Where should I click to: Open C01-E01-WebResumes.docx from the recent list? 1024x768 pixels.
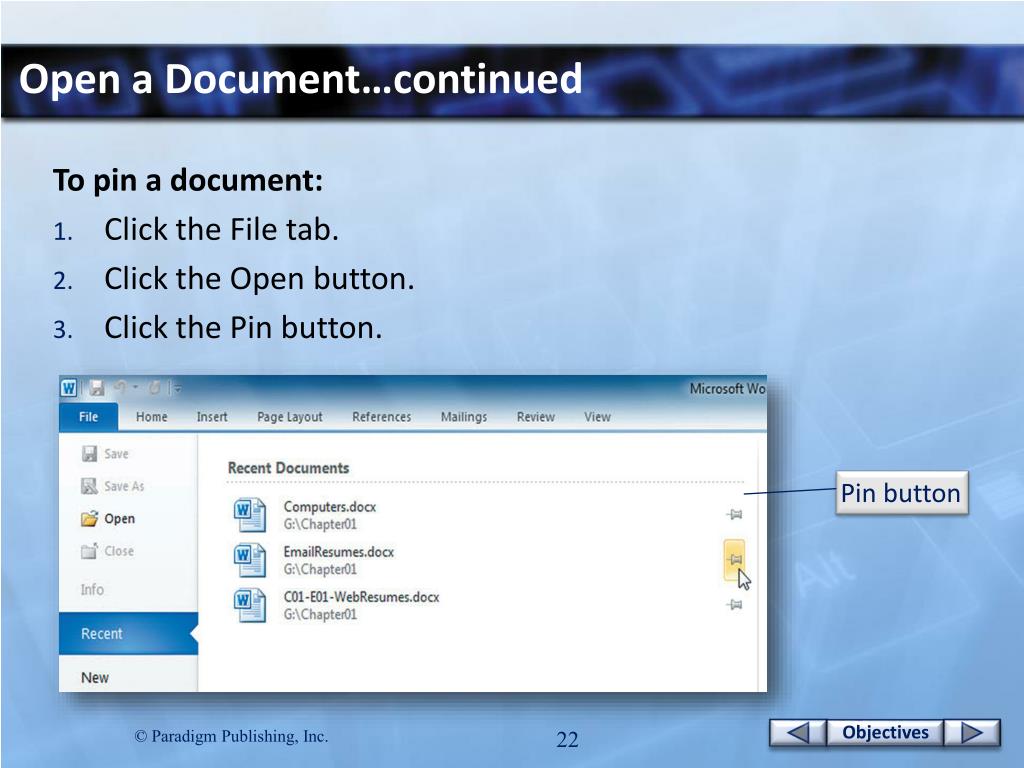click(361, 605)
